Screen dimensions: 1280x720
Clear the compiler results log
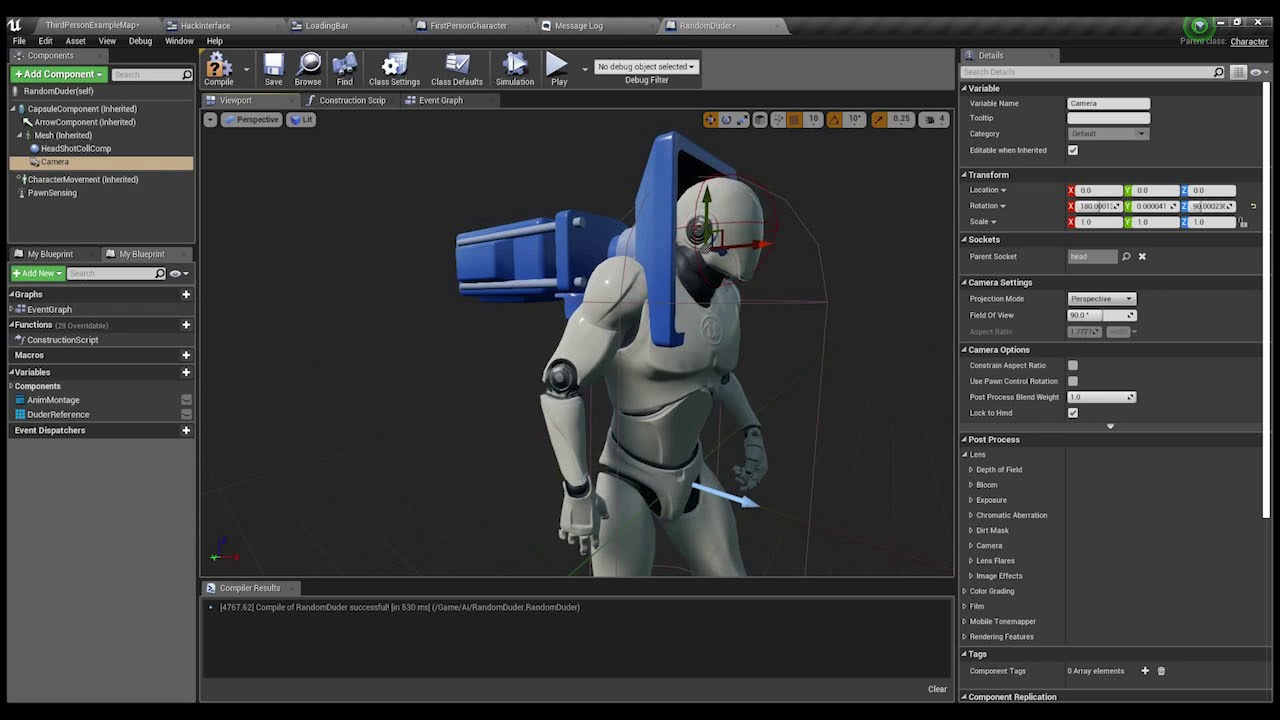937,689
